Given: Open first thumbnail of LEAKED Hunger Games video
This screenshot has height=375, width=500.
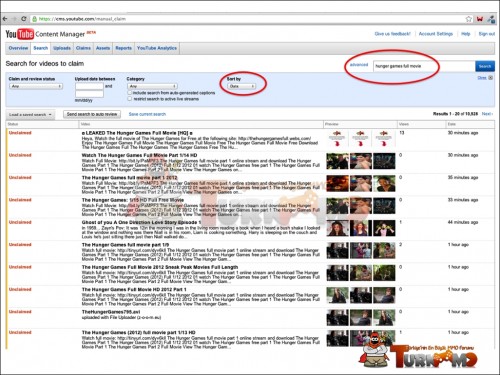Looking at the screenshot, I should (337, 138).
